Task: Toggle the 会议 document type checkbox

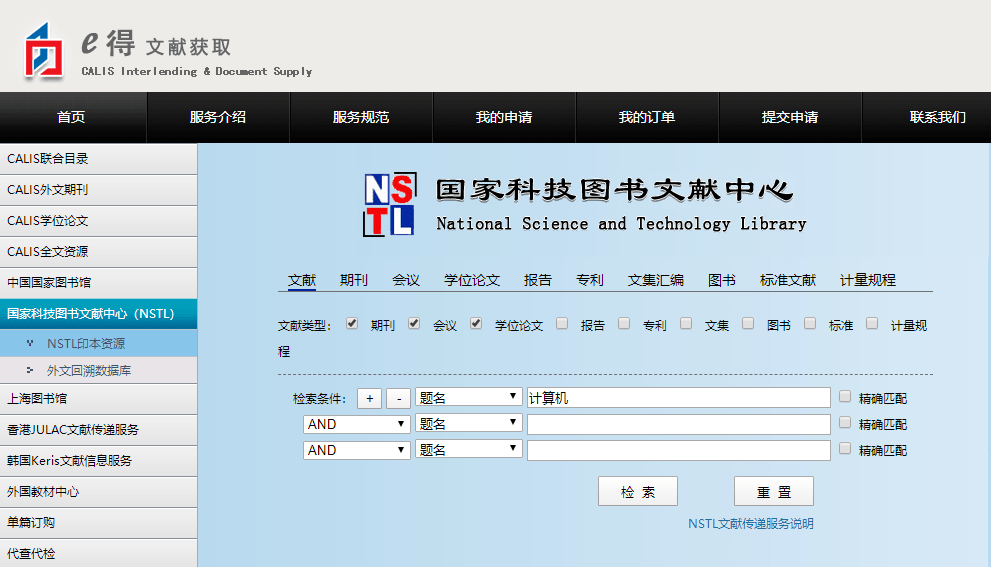Action: (414, 324)
